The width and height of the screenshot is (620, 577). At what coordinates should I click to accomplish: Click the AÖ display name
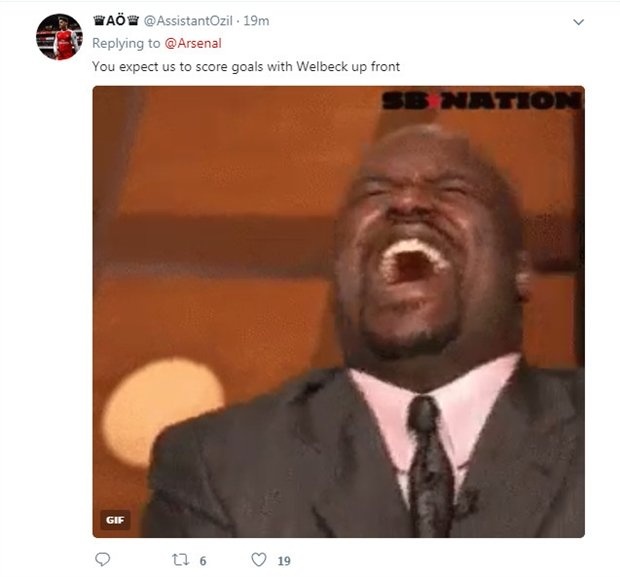[x=115, y=21]
